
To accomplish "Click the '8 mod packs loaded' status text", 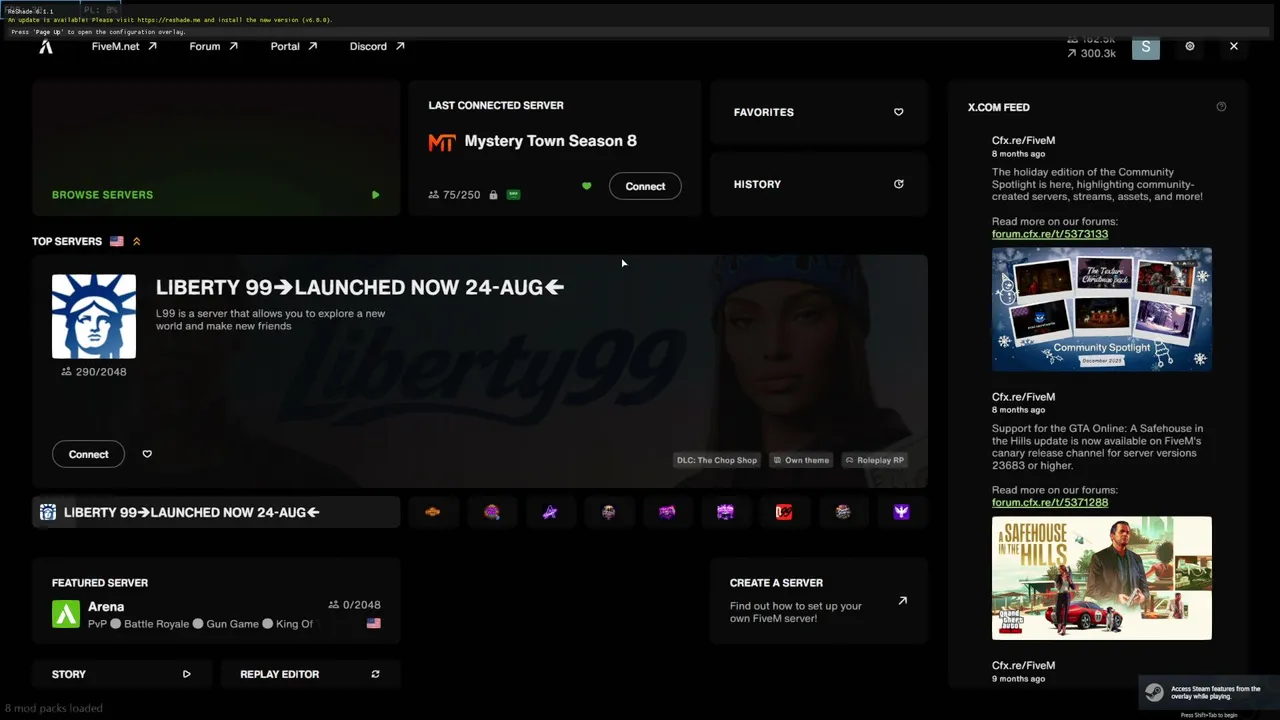I will [x=54, y=708].
